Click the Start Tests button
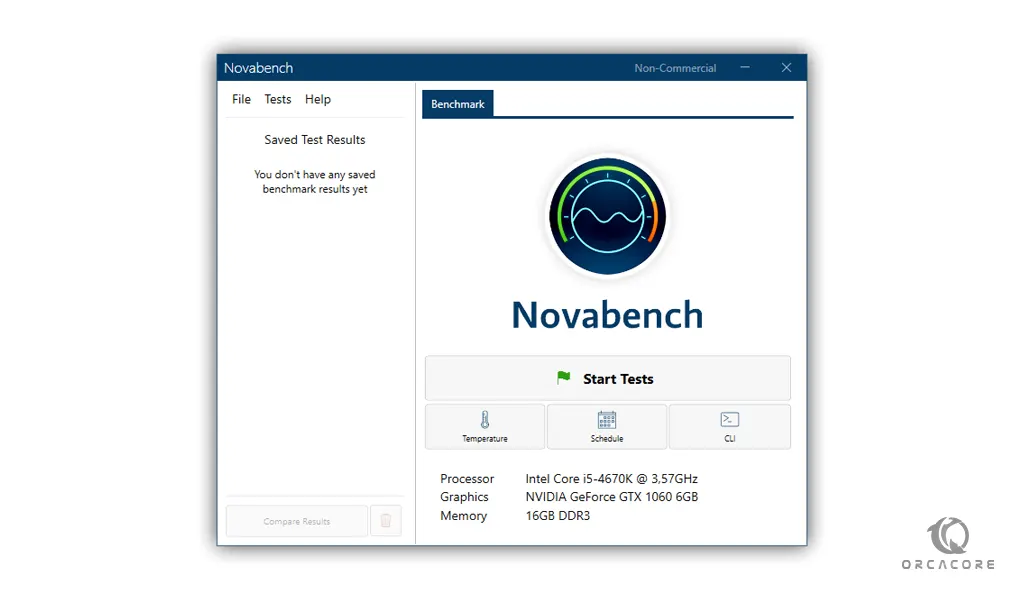 (x=607, y=379)
